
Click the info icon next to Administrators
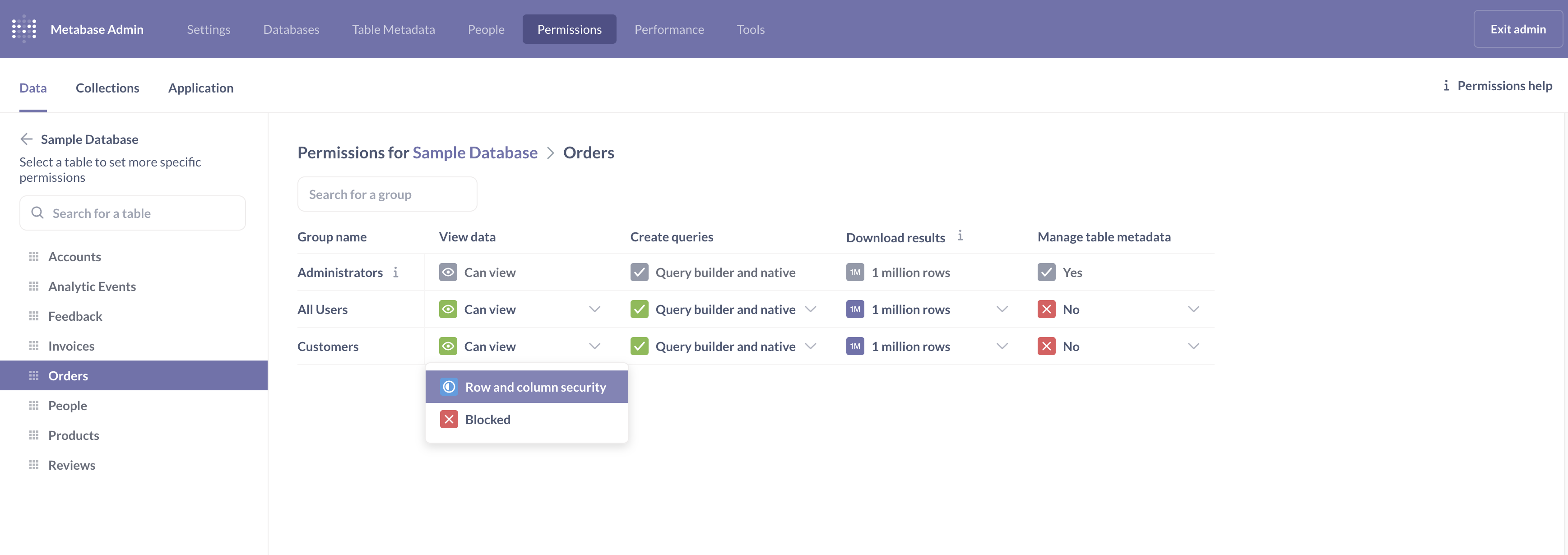[x=396, y=272]
